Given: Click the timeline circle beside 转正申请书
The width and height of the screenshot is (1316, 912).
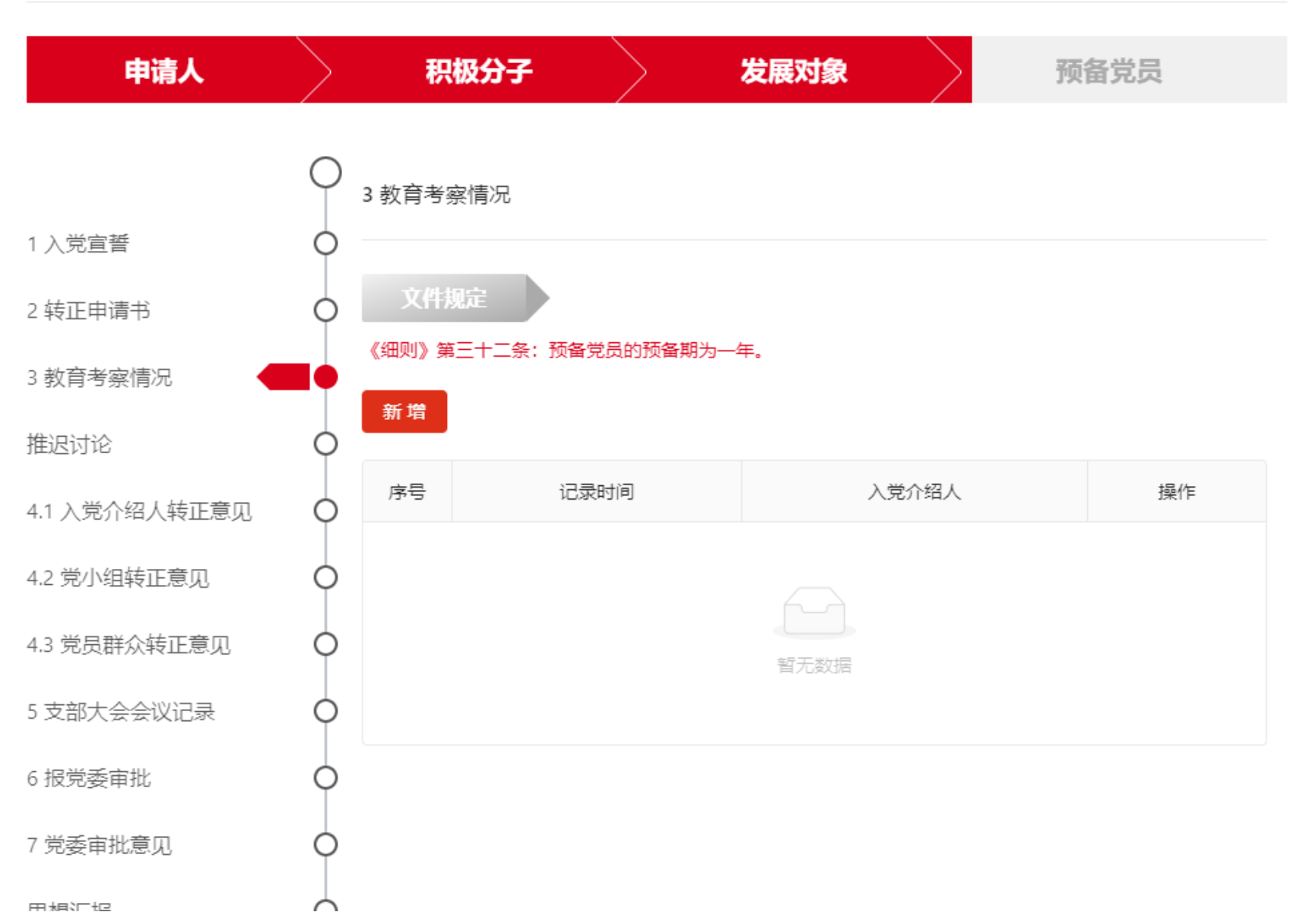Looking at the screenshot, I should pyautogui.click(x=325, y=310).
